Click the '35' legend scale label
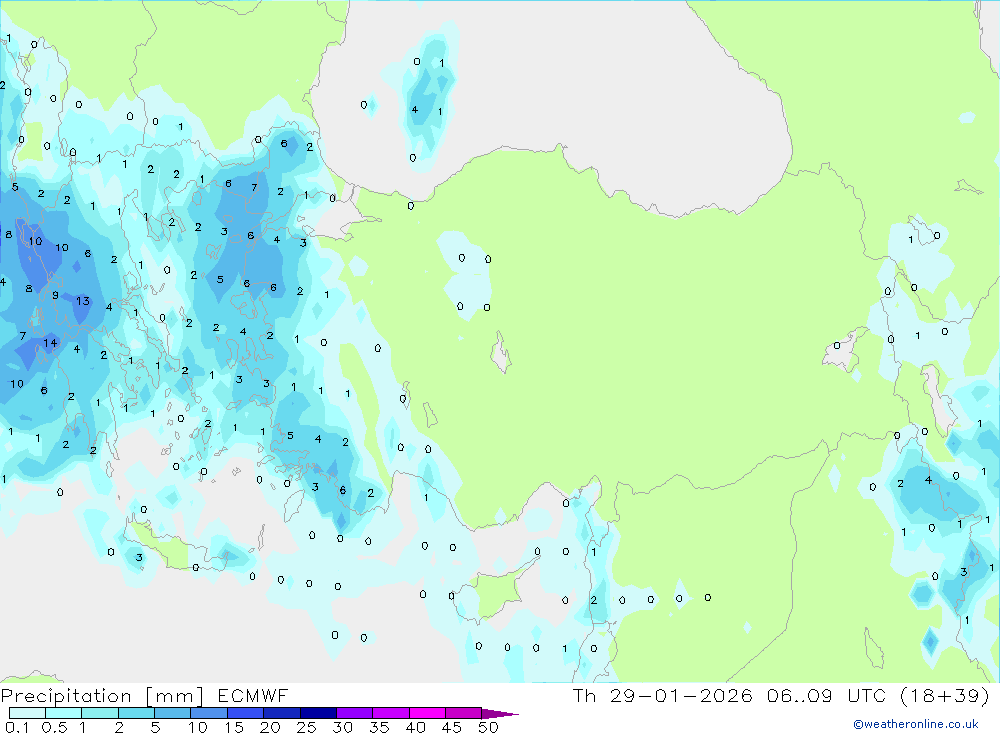This screenshot has height=733, width=1000. [x=379, y=727]
